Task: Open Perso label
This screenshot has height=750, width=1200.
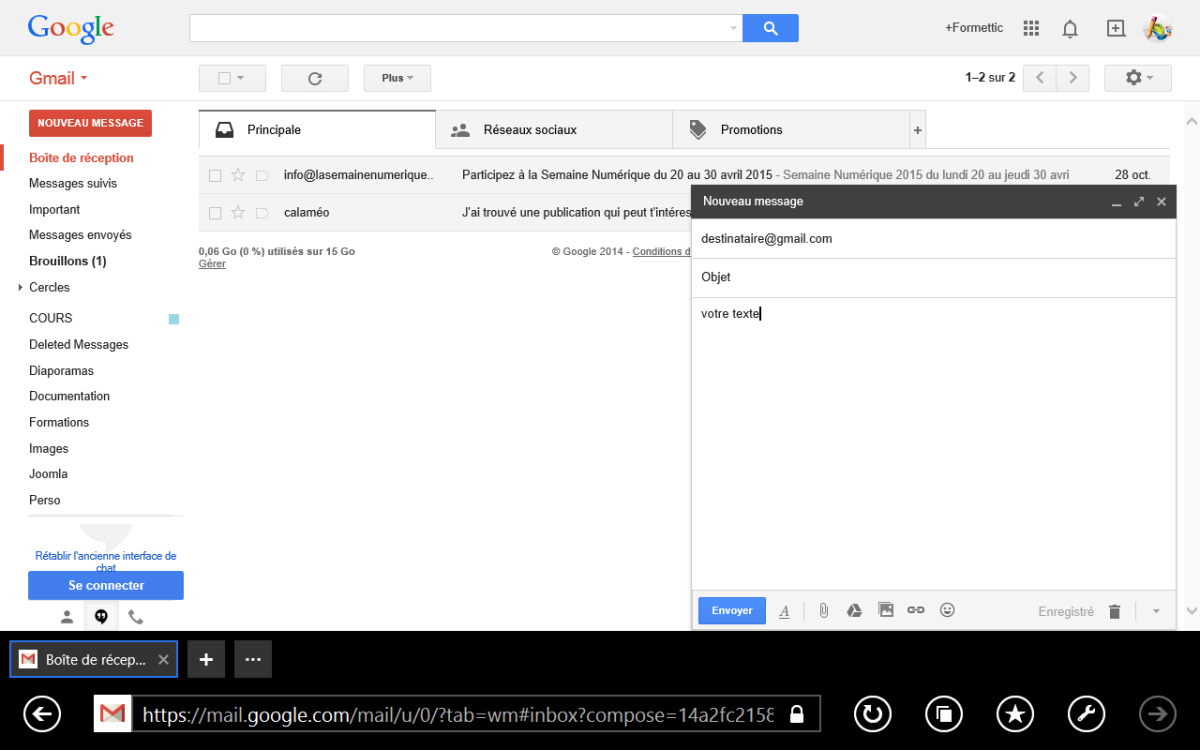Action: [45, 500]
